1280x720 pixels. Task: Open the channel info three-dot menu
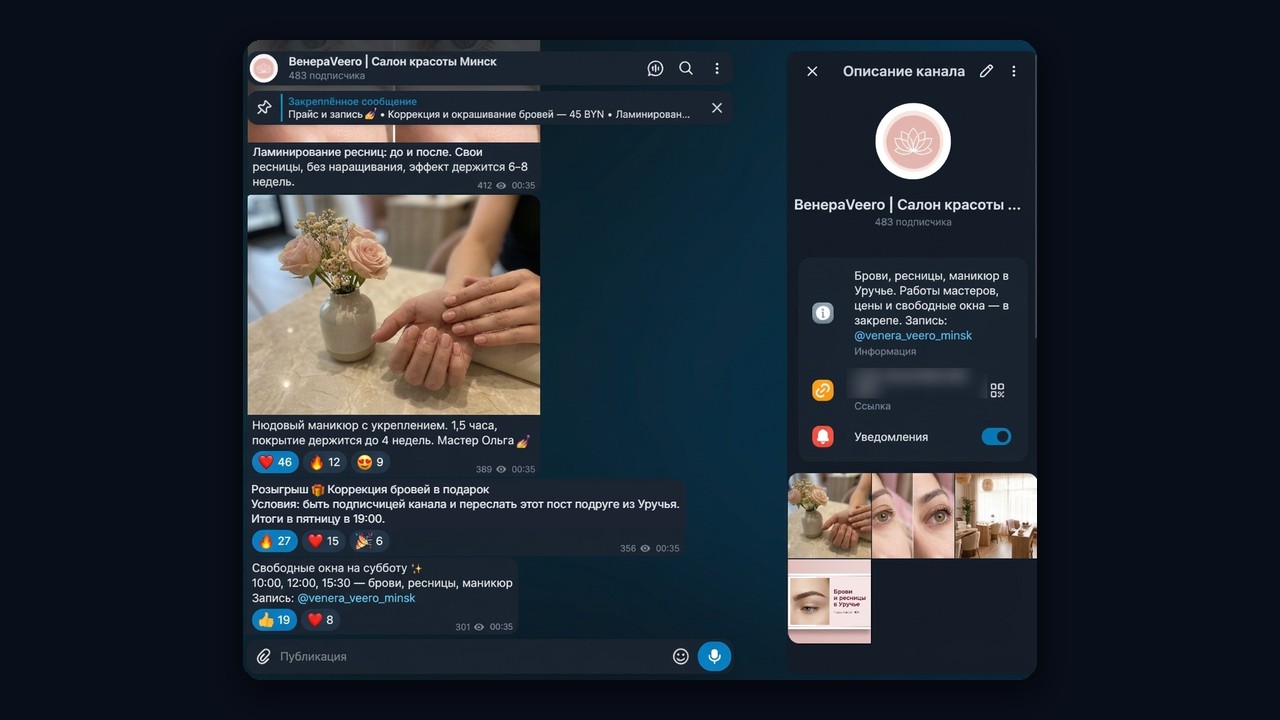click(1014, 71)
